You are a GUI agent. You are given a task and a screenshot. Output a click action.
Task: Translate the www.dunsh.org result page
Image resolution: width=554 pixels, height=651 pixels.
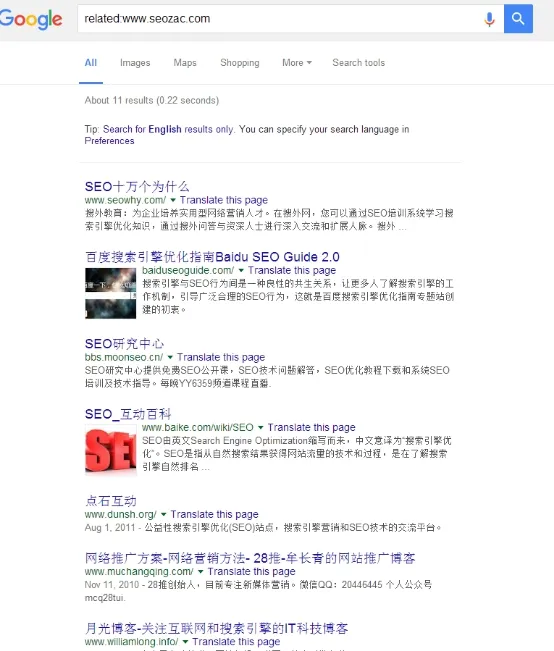pos(214,514)
